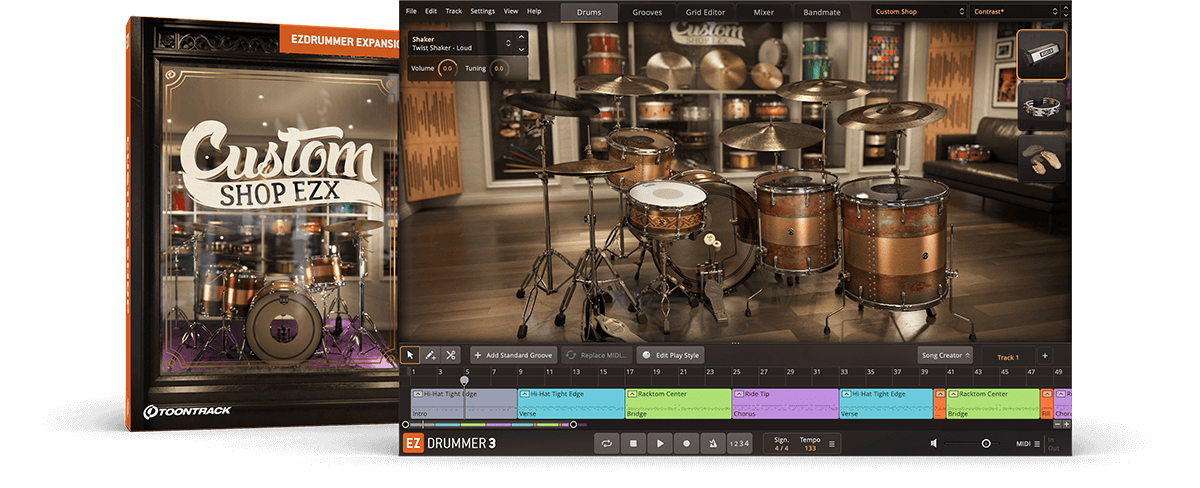Toggle the loop playback button
Viewport: 1200px width, 488px height.
tap(606, 443)
